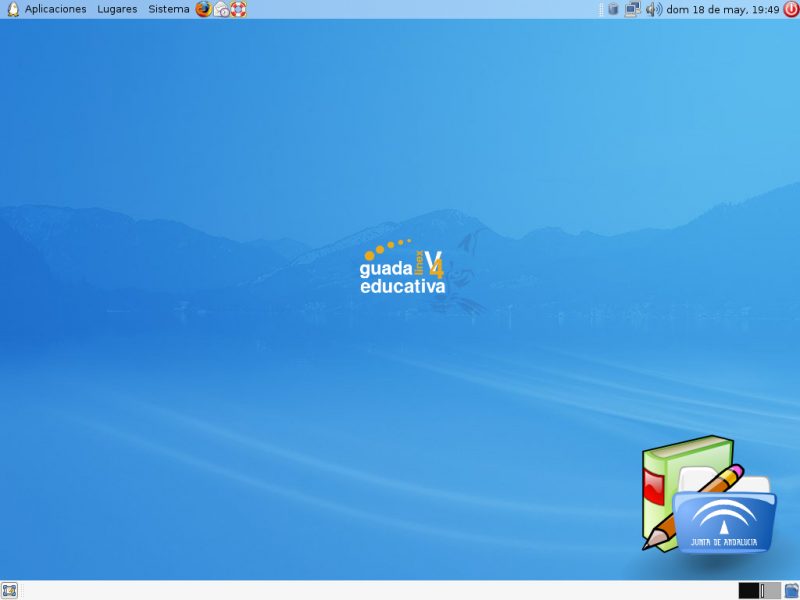800x600 pixels.
Task: Toggle the show desktop button
Action: pos(10,590)
